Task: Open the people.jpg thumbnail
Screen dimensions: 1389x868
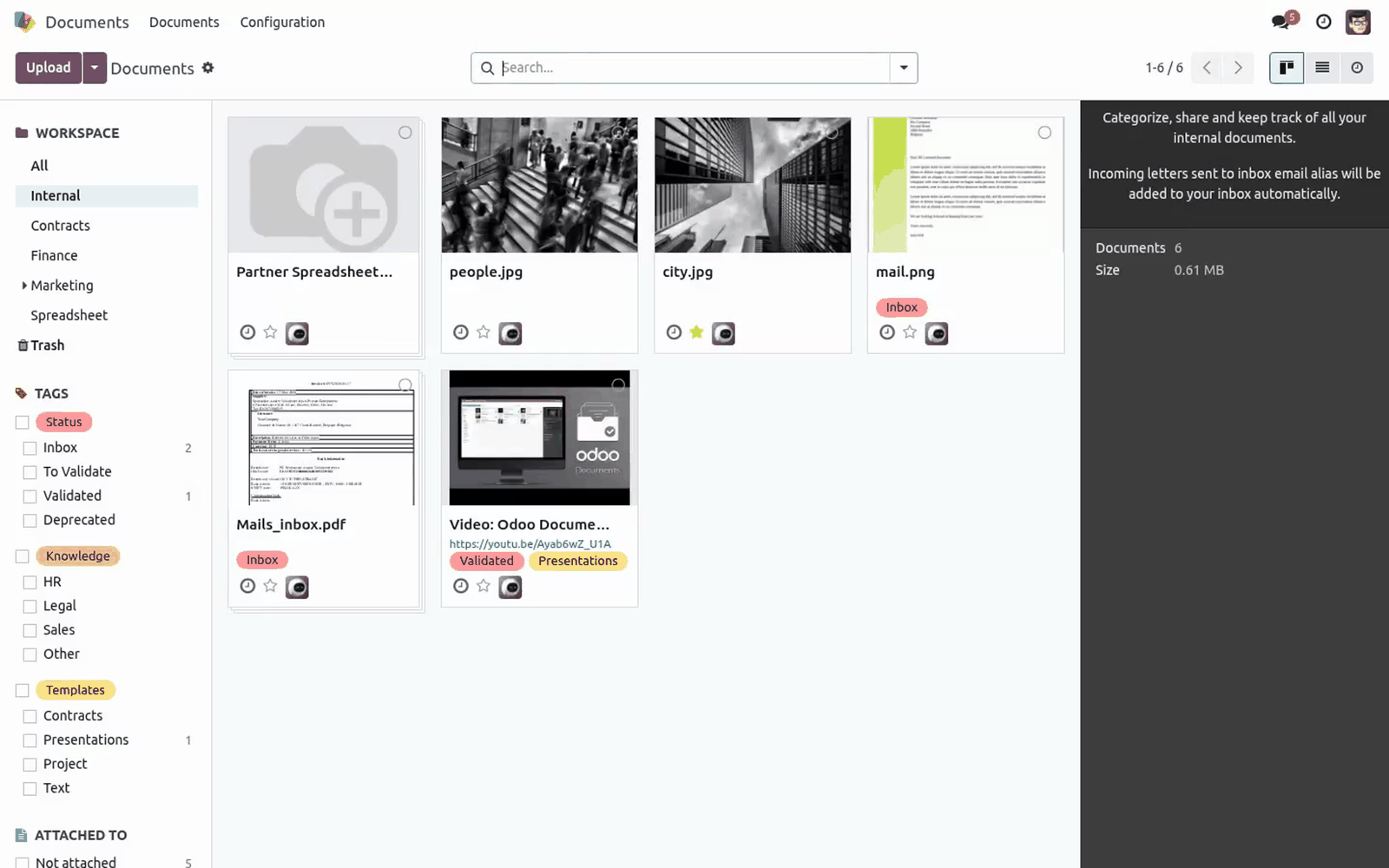Action: tap(539, 185)
